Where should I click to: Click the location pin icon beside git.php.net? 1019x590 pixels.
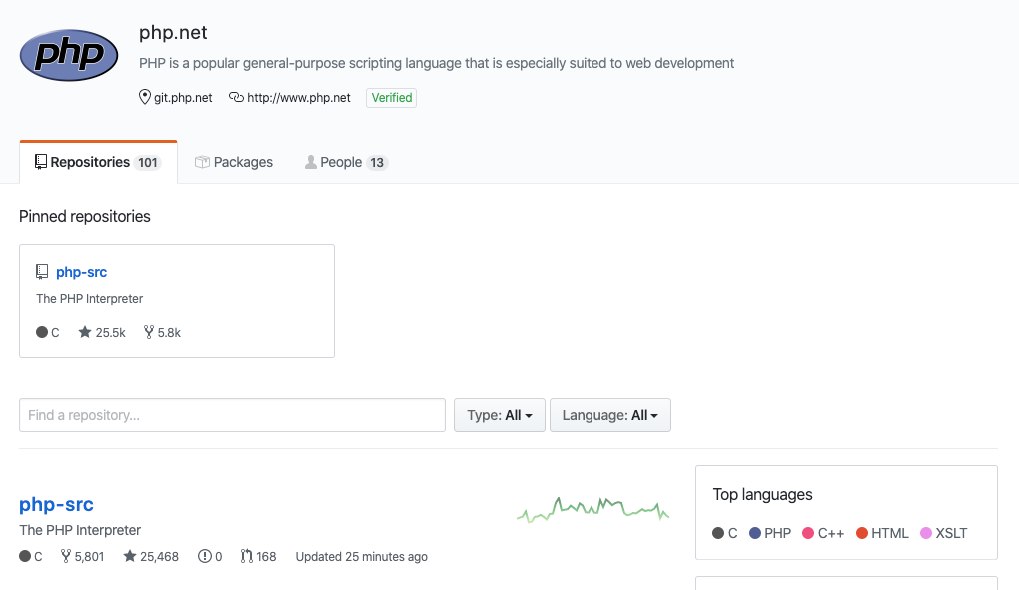145,97
